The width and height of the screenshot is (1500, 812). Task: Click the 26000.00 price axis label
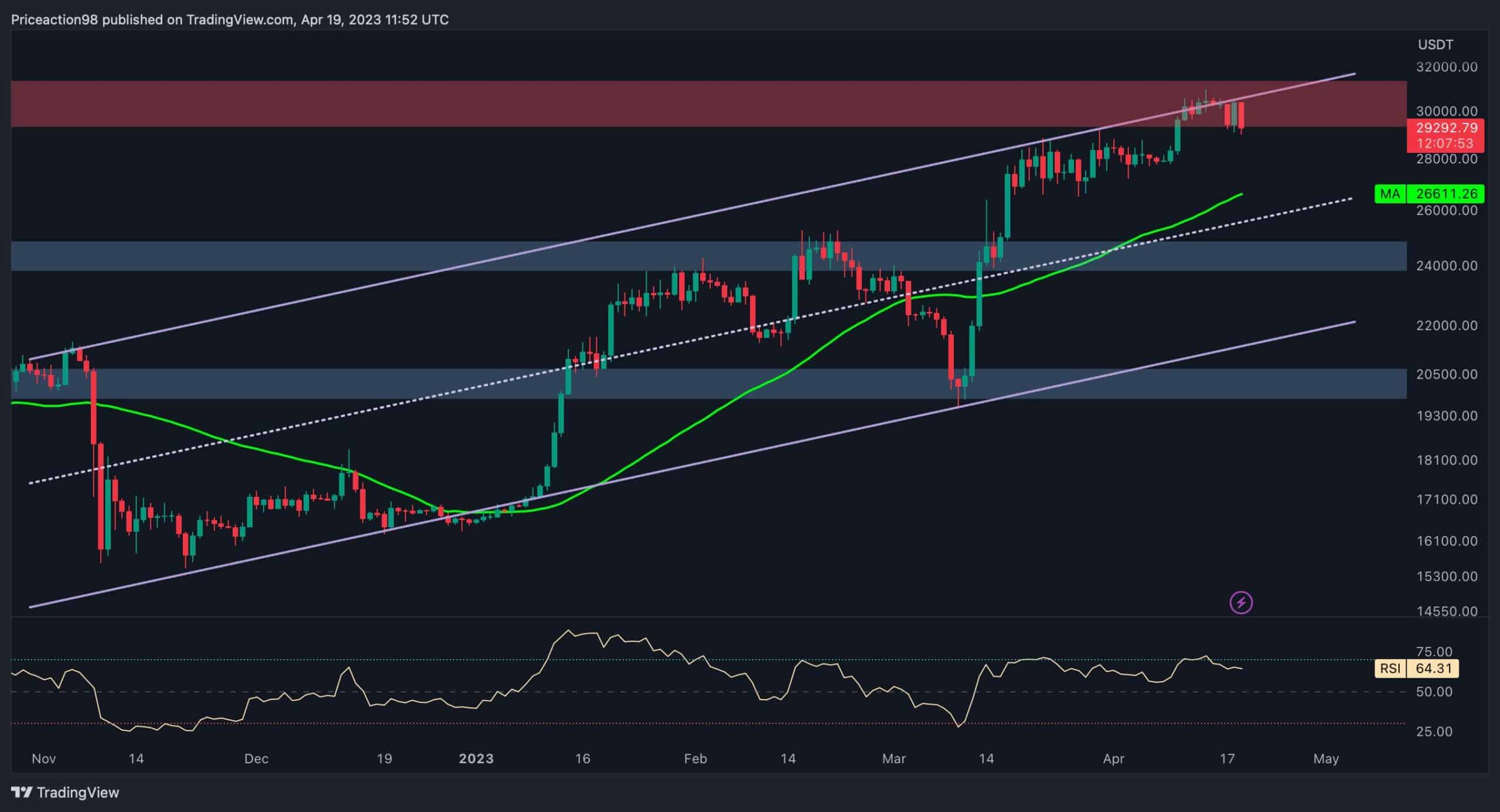pos(1447,210)
